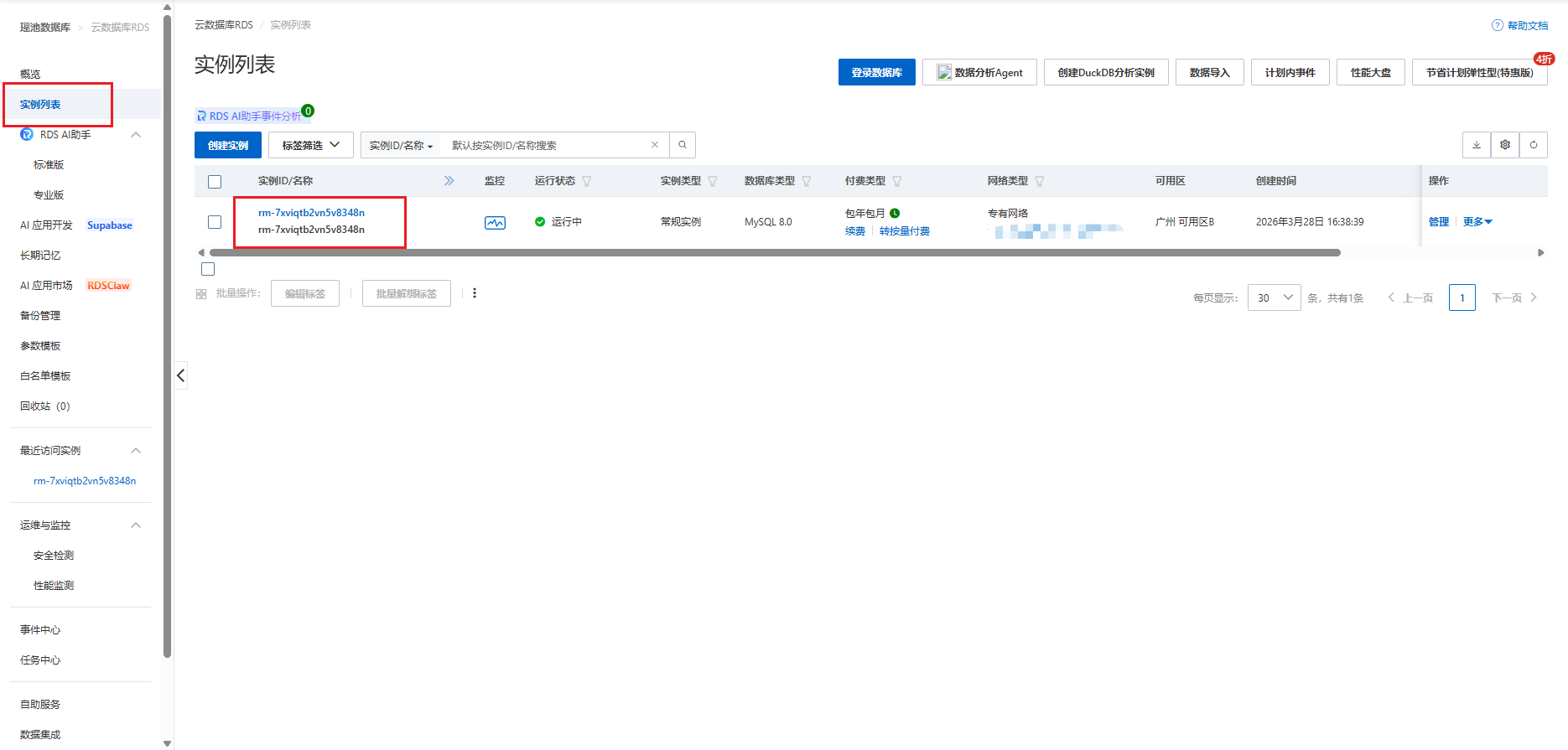
Task: Open filter icon for running status column
Action: pyautogui.click(x=587, y=181)
